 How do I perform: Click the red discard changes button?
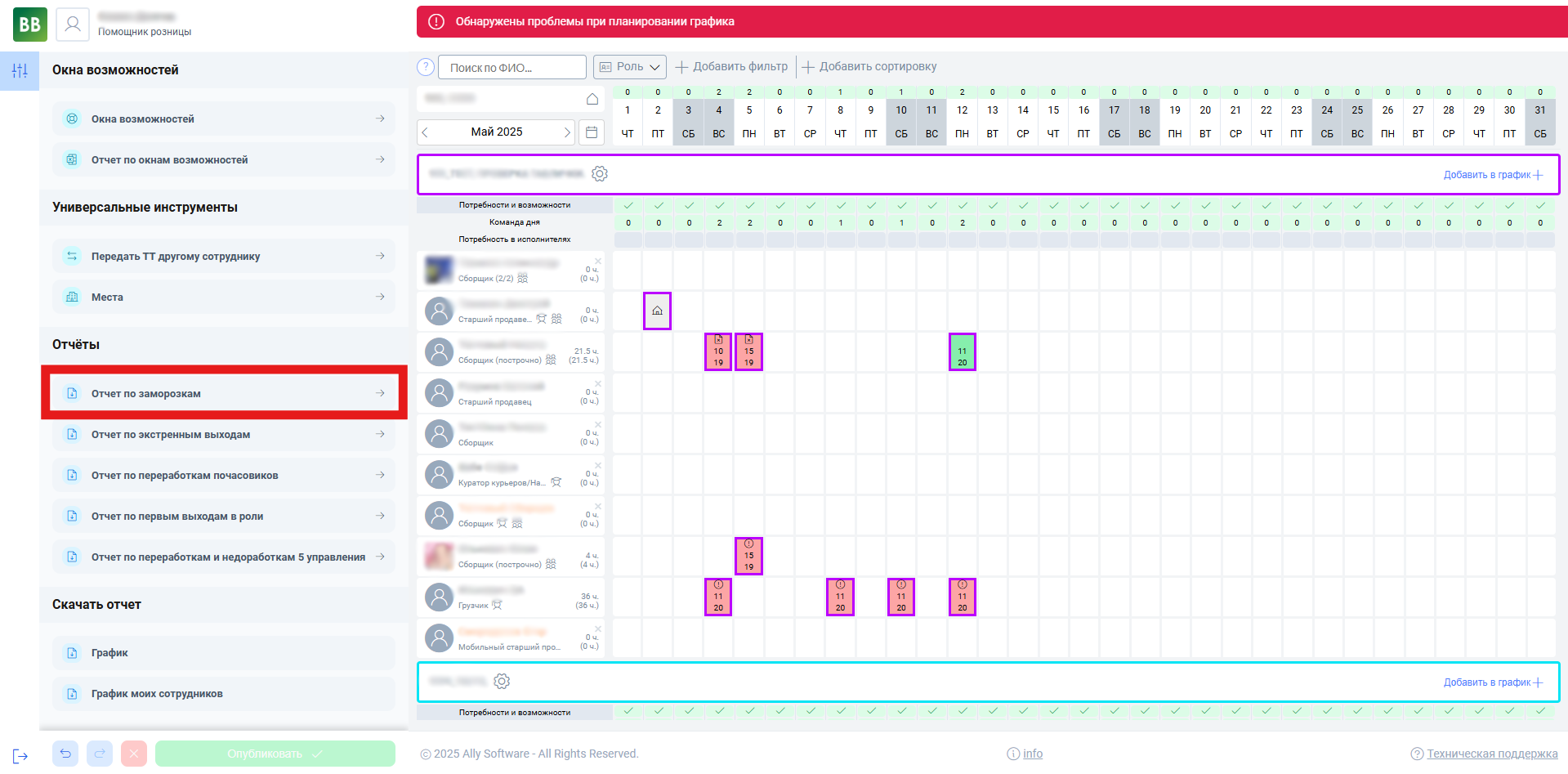134,754
